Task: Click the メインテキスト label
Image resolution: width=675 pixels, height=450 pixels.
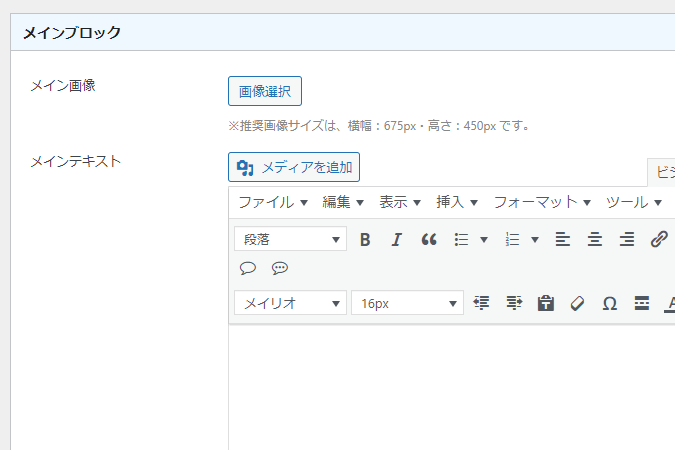Action: click(x=75, y=161)
